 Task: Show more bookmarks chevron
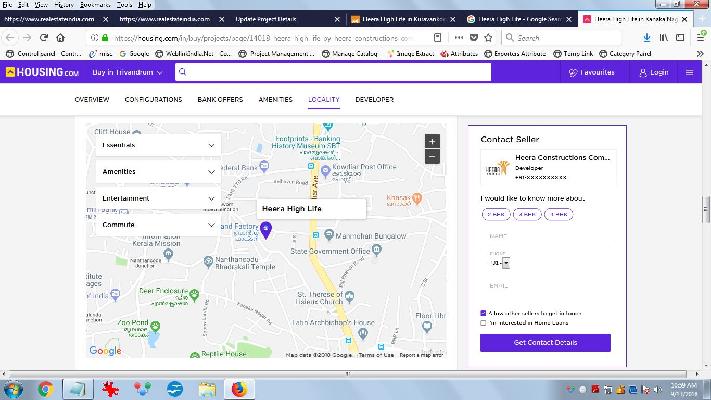click(x=700, y=54)
